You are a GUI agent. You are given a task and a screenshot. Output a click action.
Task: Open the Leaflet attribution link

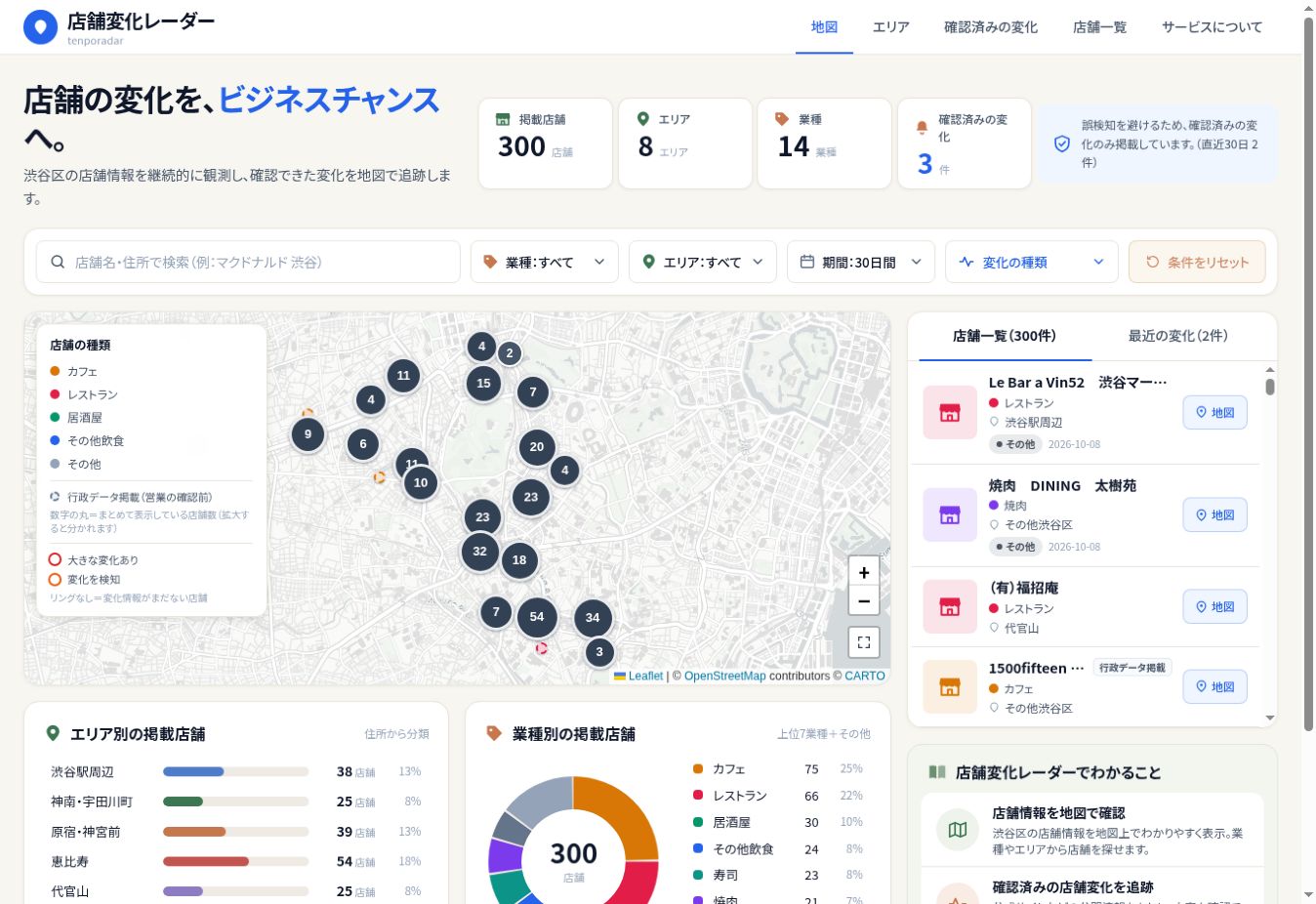pos(645,676)
